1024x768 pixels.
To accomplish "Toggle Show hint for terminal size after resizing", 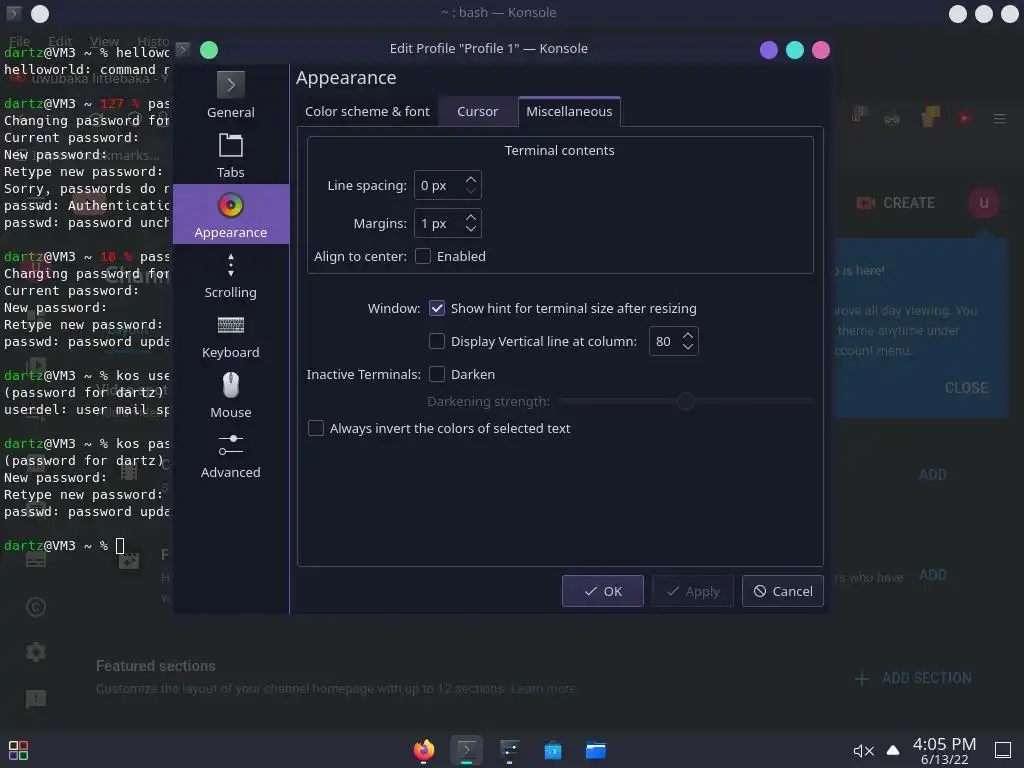I will [437, 308].
